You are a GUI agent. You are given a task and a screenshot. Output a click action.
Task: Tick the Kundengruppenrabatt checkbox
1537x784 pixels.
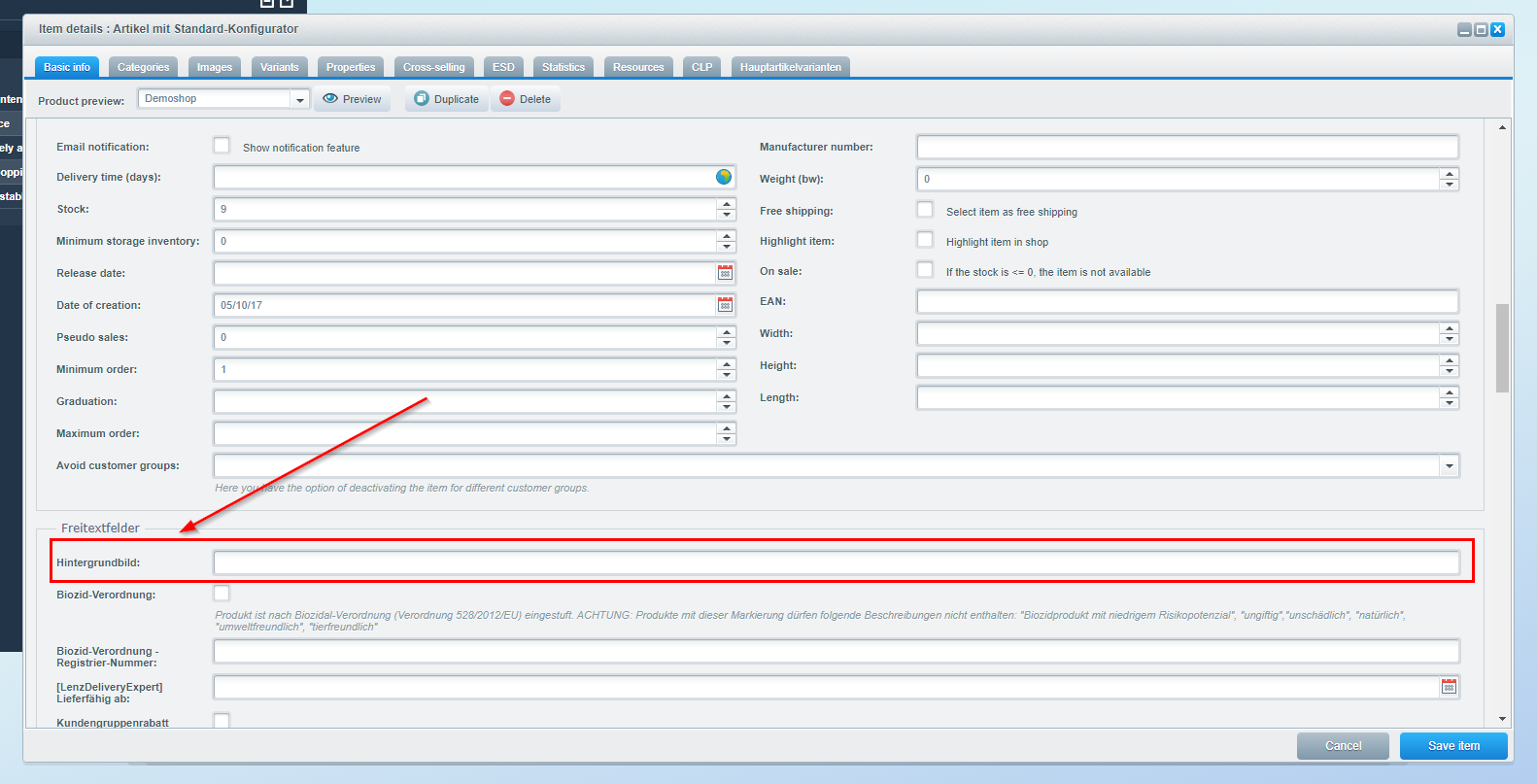point(222,721)
